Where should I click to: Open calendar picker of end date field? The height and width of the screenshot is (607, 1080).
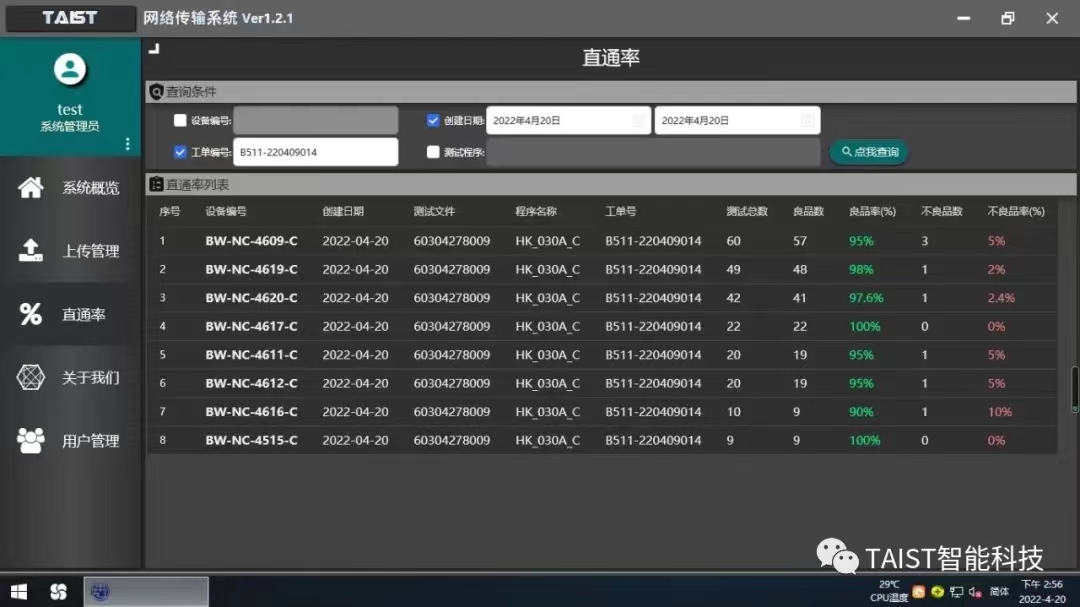tap(808, 121)
